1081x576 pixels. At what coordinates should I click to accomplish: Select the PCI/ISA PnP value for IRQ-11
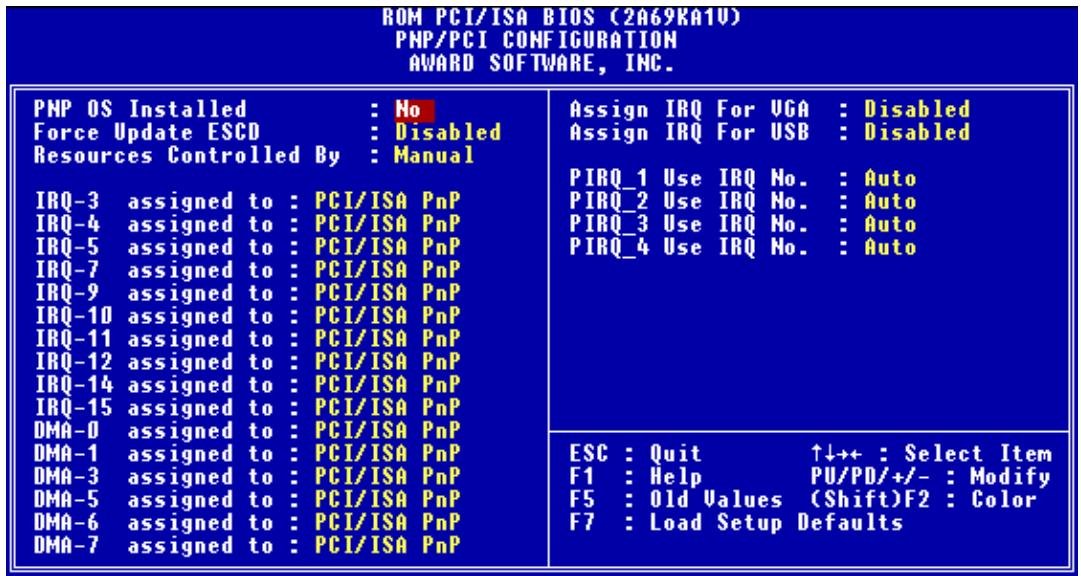pyautogui.click(x=387, y=339)
